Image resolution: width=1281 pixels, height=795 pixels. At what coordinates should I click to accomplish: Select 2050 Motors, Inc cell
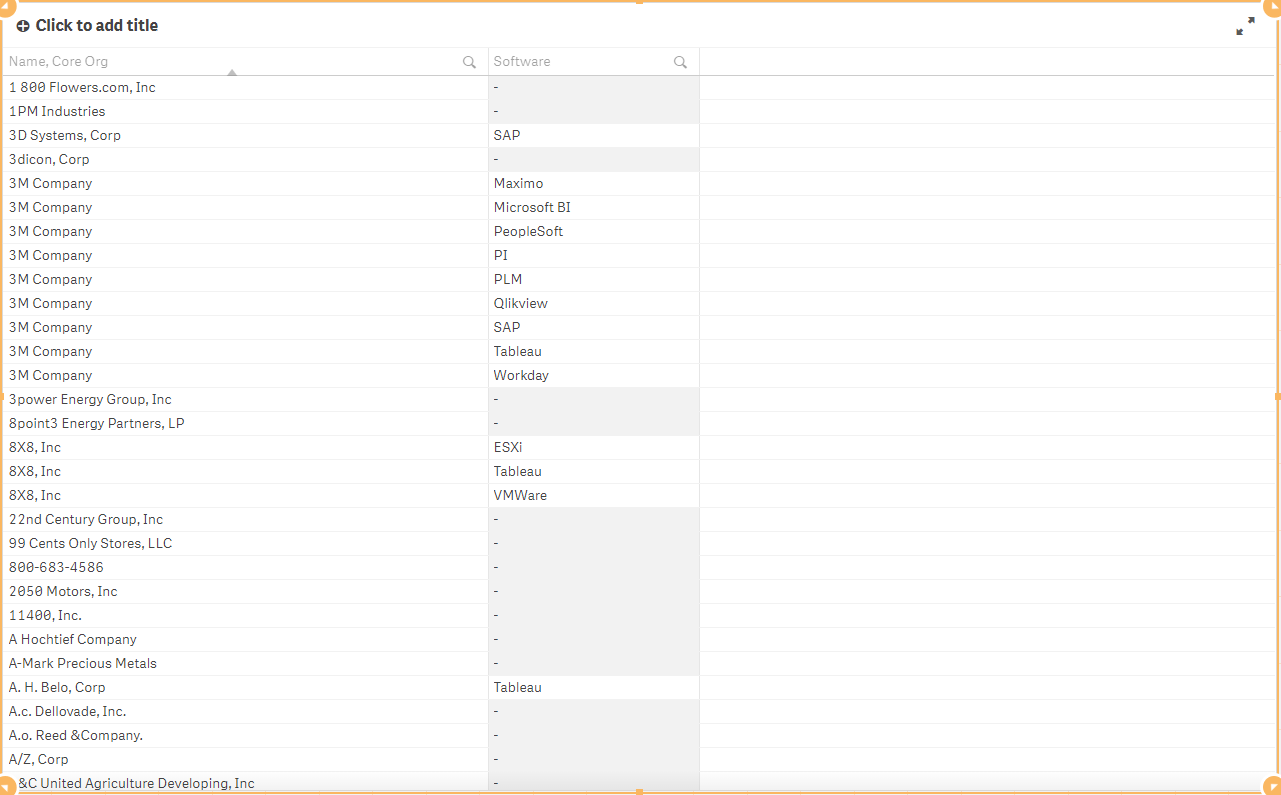pyautogui.click(x=245, y=591)
